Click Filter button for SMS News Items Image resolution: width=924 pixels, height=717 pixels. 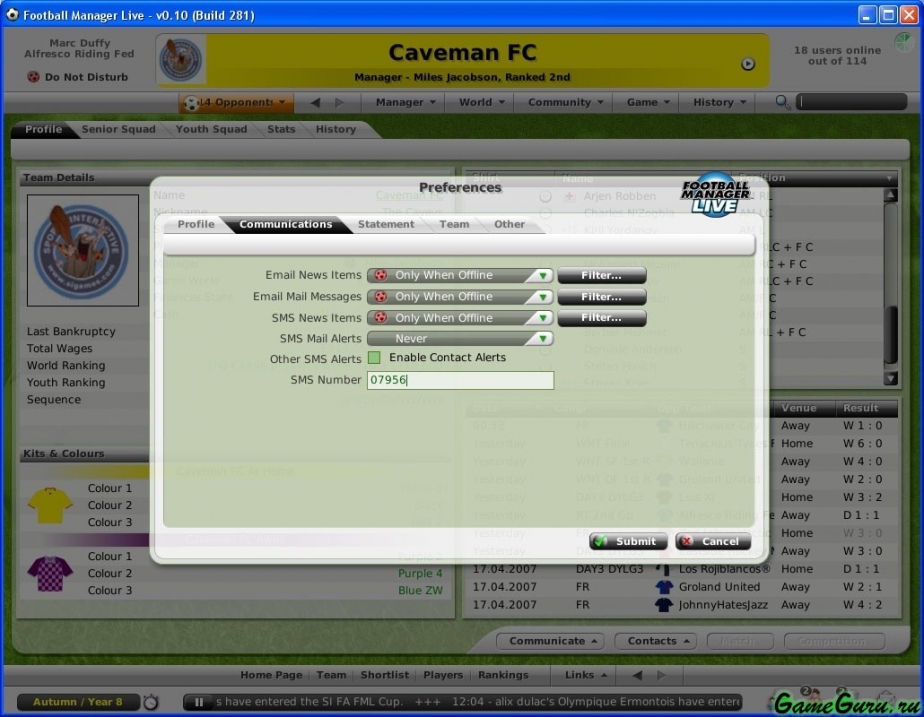[602, 318]
